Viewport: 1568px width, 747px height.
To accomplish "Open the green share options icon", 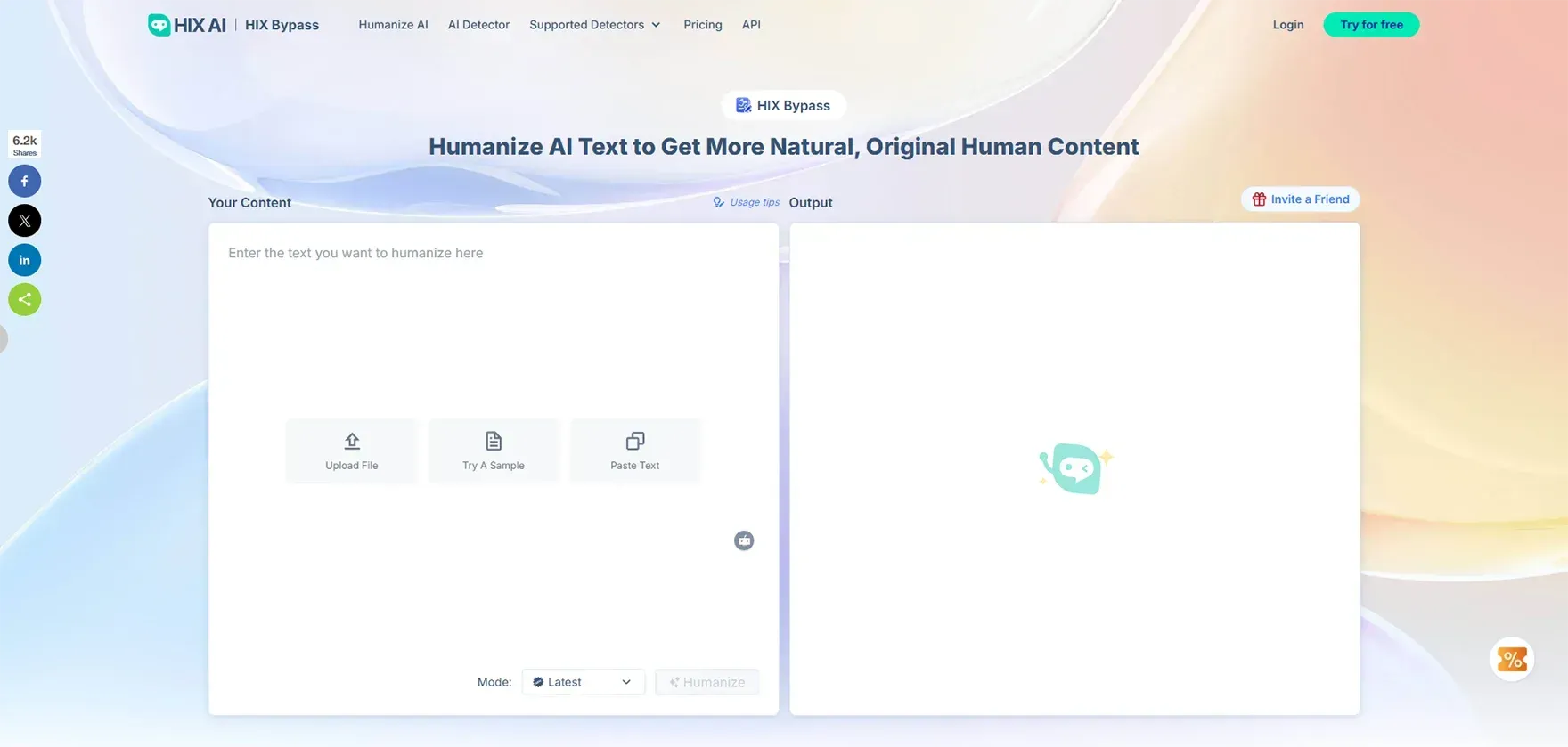I will pos(25,299).
